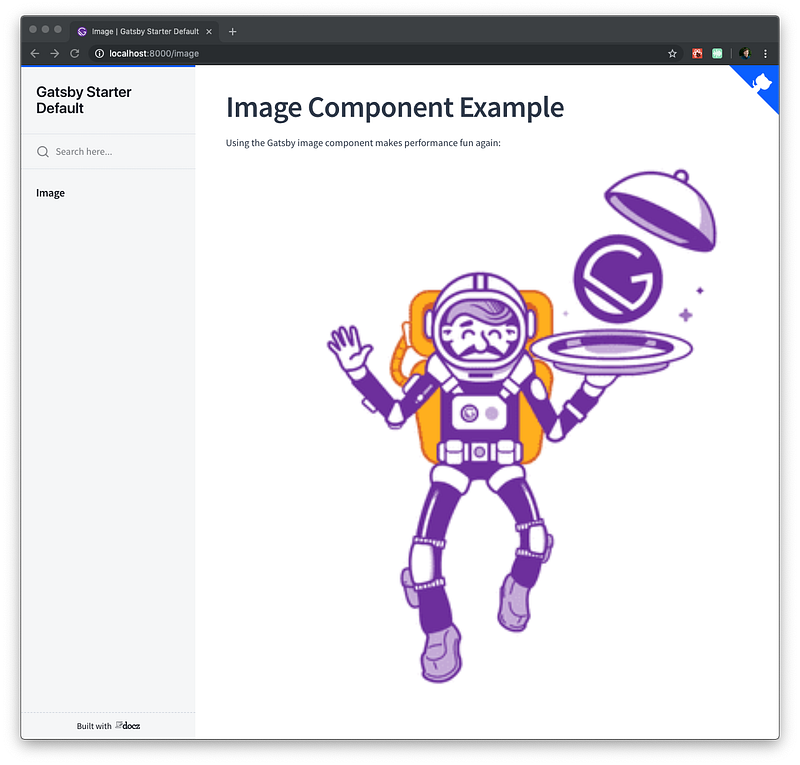Open the green browser extension icon
Image resolution: width=800 pixels, height=765 pixels.
coord(717,54)
